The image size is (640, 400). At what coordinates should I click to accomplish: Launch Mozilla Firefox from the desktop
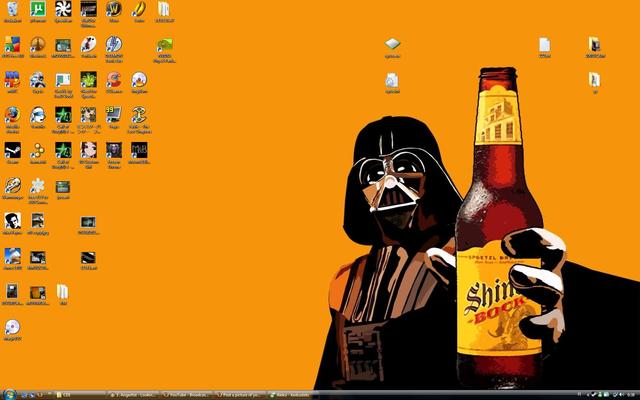[x=13, y=115]
